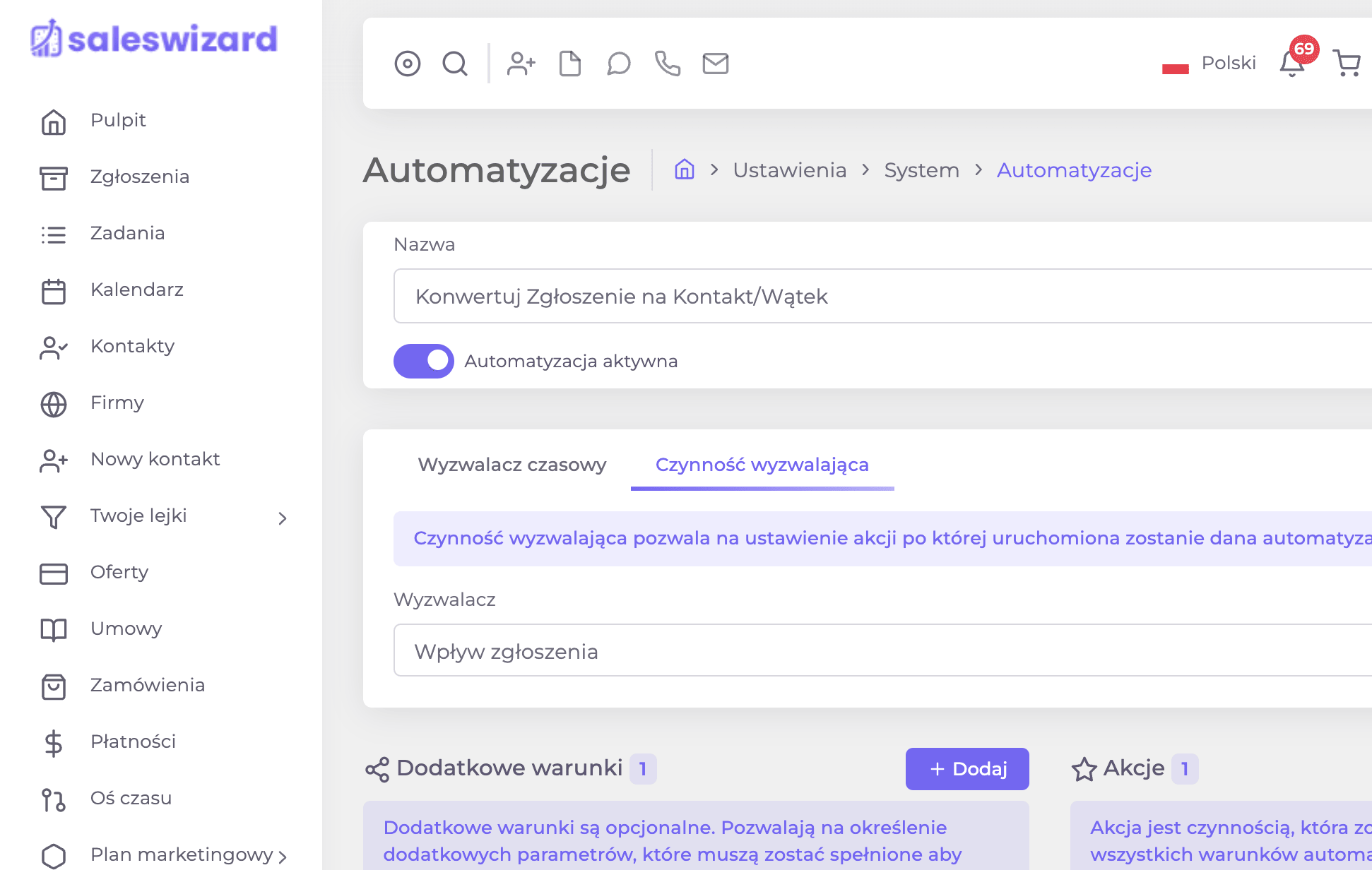Click the Dodaj button for Dodatkowe warunki

(967, 769)
